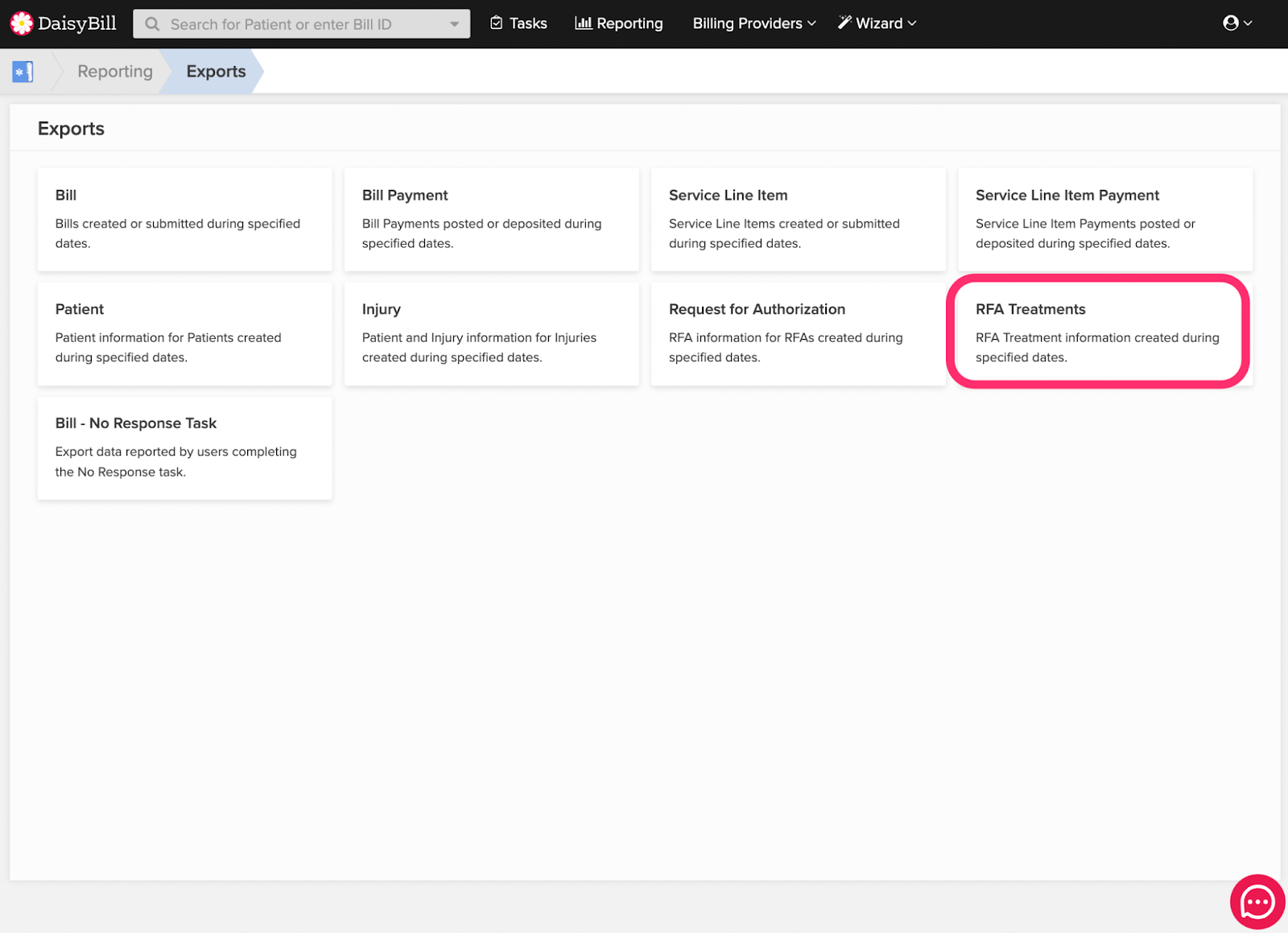Viewport: 1288px width, 933px height.
Task: Choose the Service Line Item Payment export
Action: click(x=1104, y=220)
